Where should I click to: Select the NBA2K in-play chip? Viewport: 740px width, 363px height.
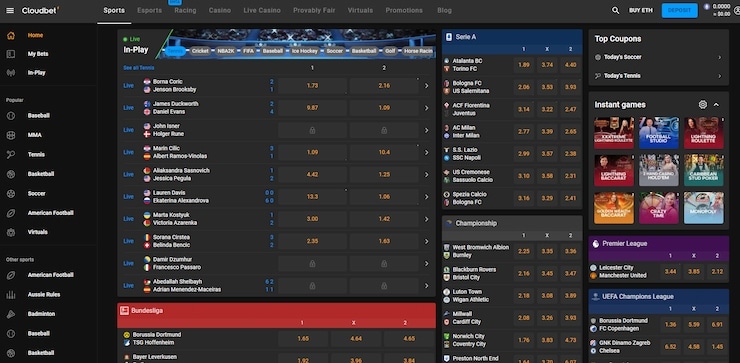pos(226,51)
